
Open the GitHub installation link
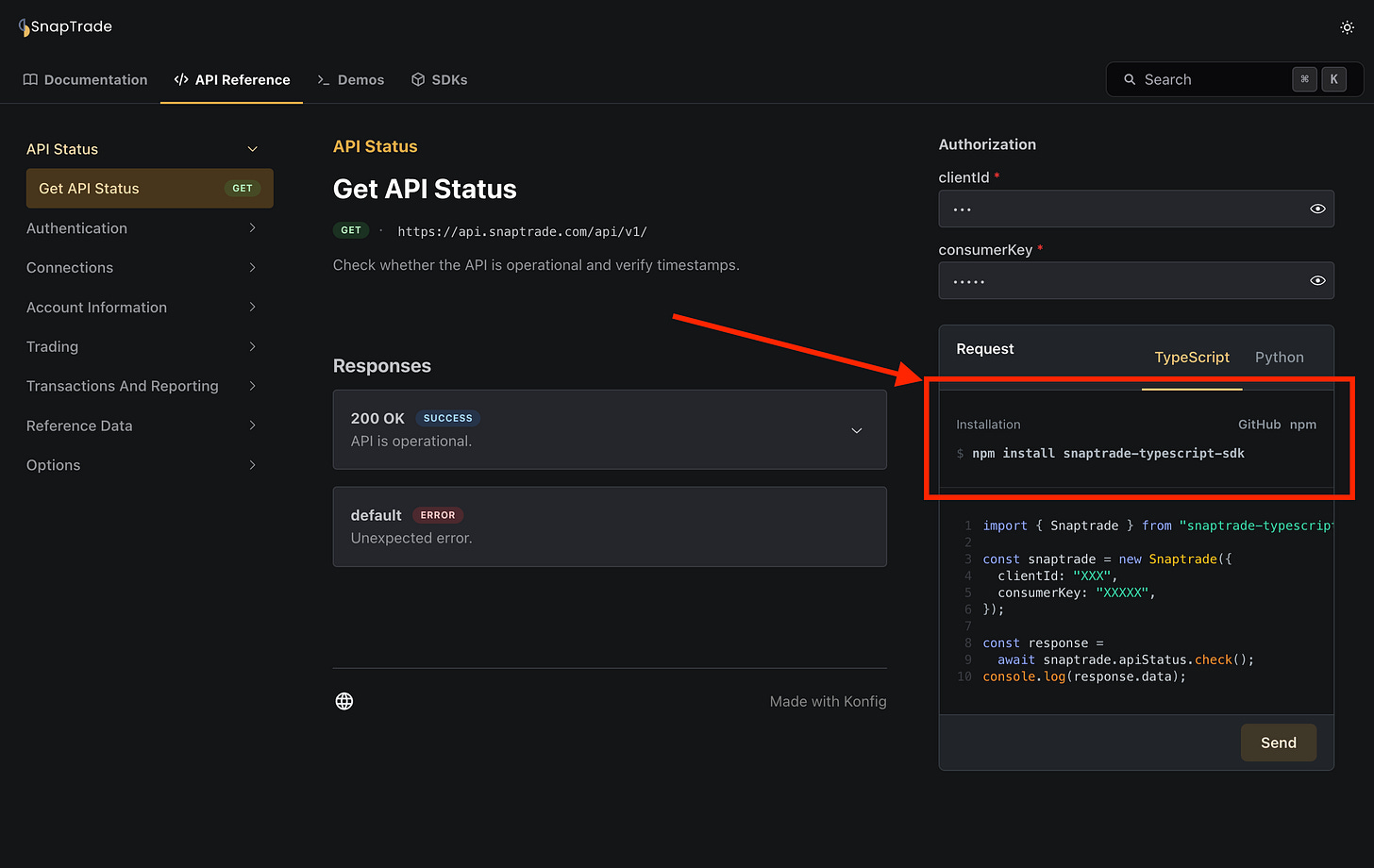point(1259,425)
